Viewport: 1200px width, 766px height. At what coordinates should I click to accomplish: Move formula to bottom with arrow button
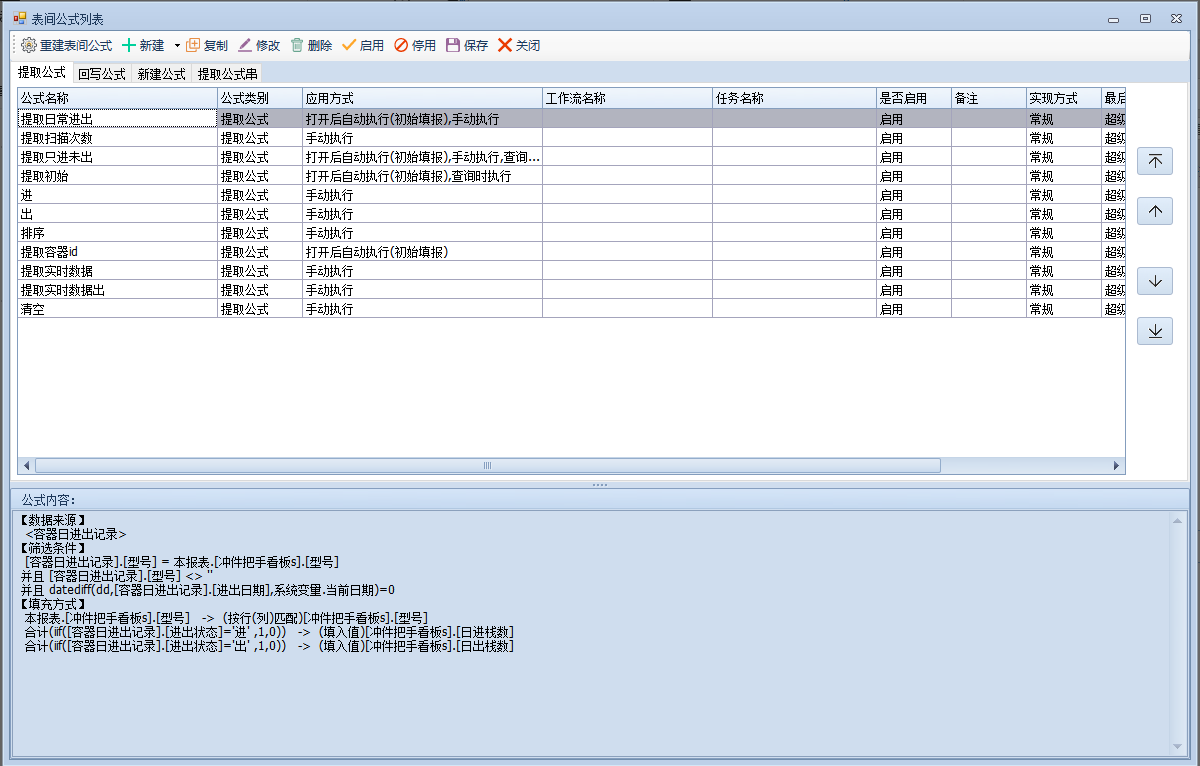[x=1155, y=331]
